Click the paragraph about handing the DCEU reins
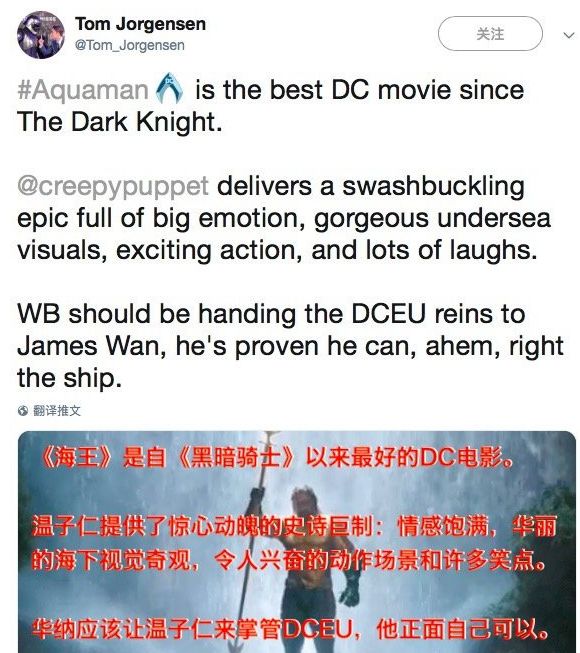The height and width of the screenshot is (653, 580). tap(290, 346)
